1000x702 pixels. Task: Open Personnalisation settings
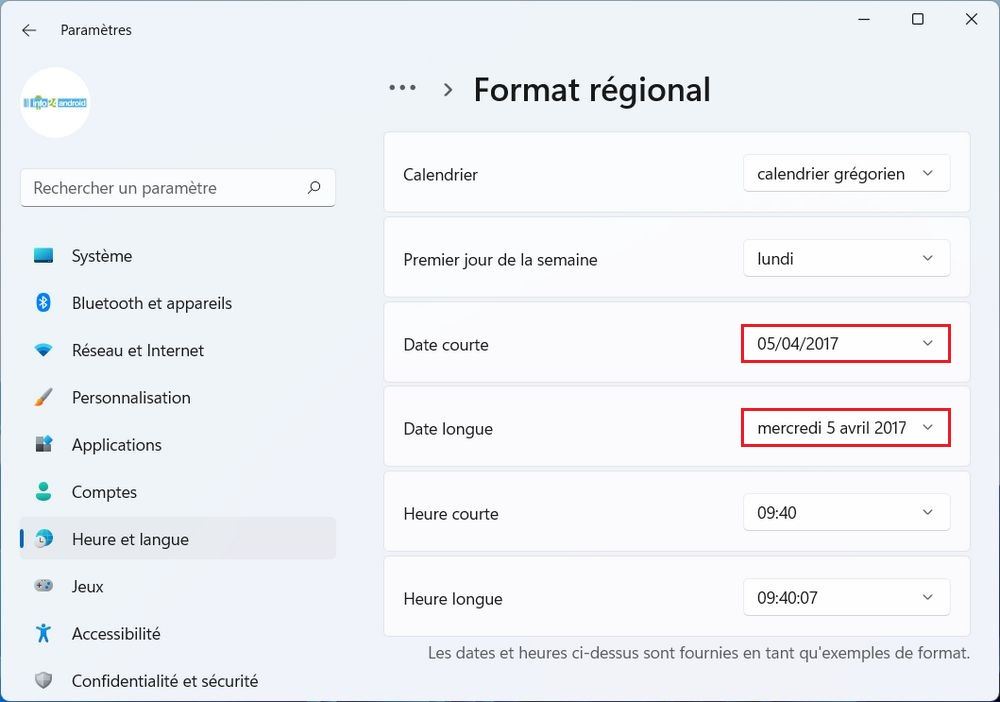[x=44, y=397]
